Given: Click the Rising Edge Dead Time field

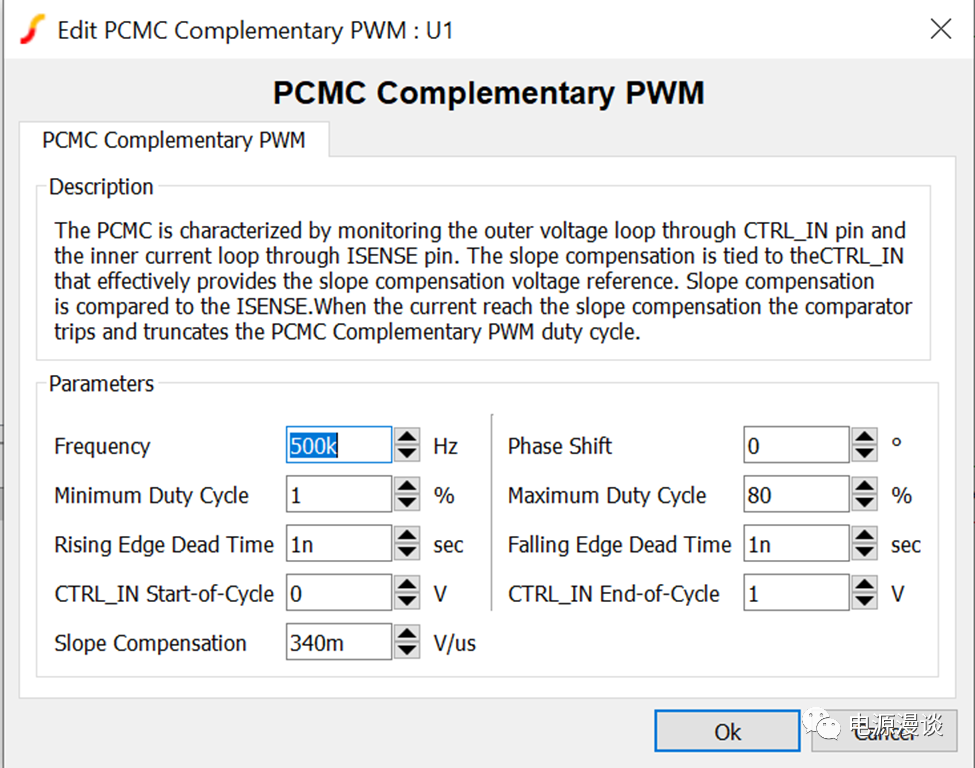Looking at the screenshot, I should (x=338, y=544).
